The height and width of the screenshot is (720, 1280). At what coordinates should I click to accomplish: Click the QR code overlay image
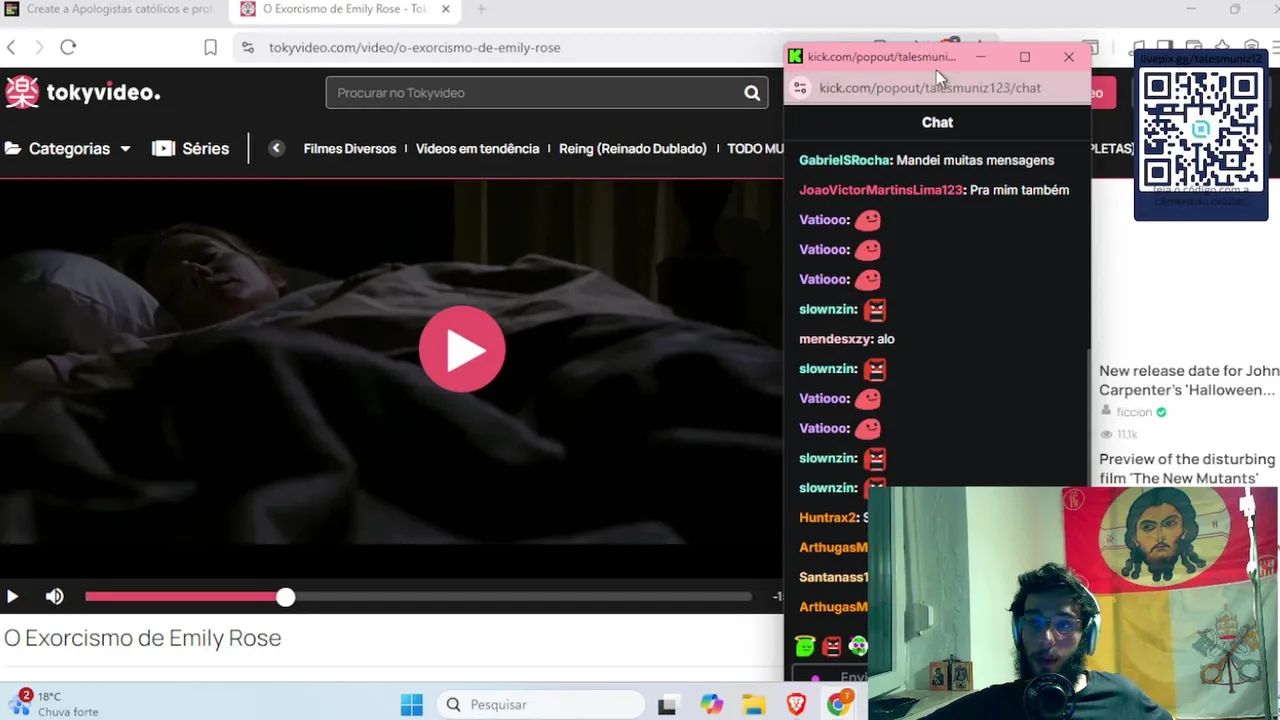(1201, 129)
